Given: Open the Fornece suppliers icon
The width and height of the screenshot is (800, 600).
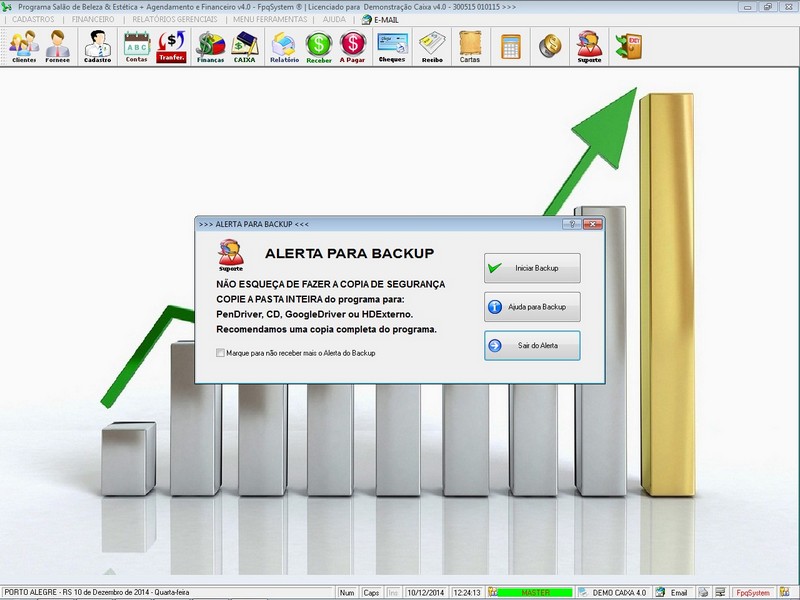Looking at the screenshot, I should (57, 46).
